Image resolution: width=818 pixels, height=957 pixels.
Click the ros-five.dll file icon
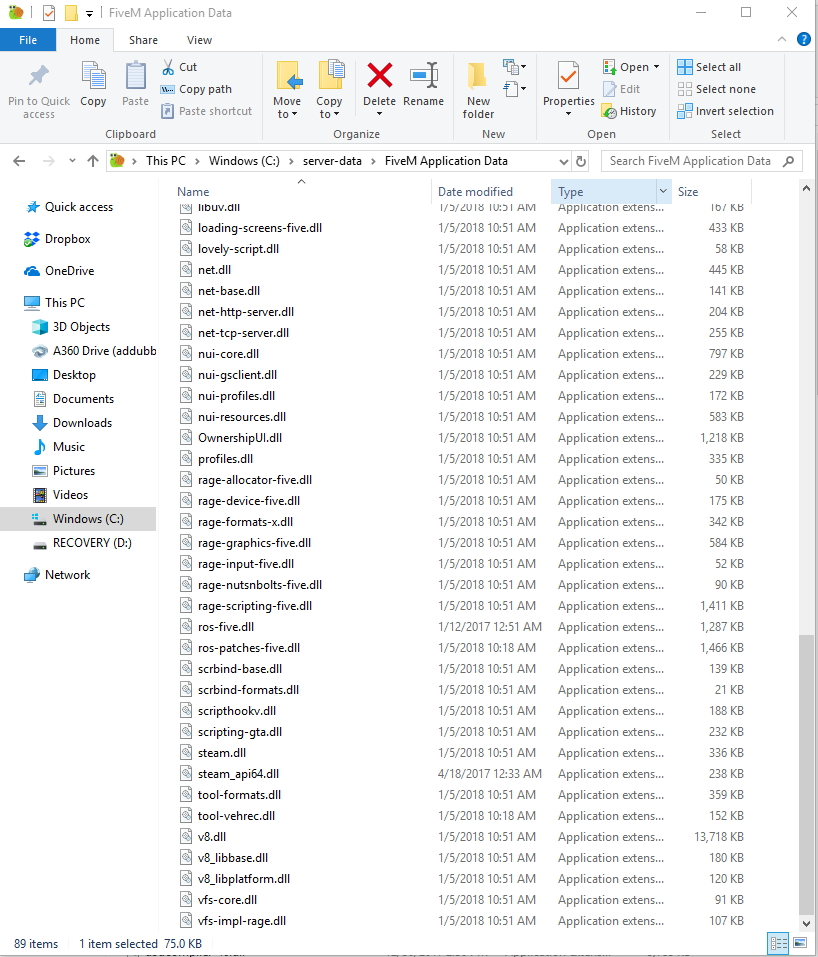(x=186, y=627)
